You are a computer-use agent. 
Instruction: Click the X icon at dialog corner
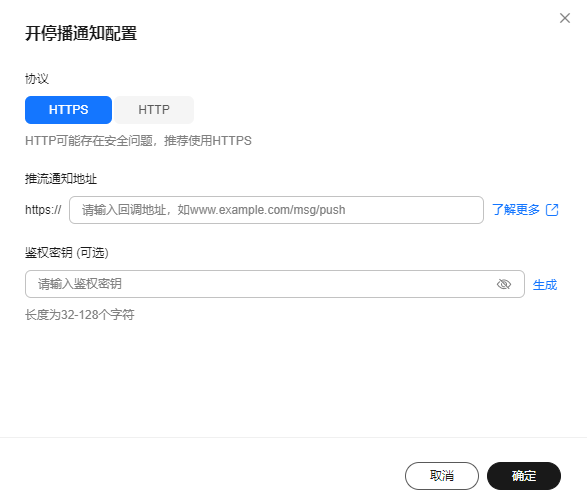pos(565,18)
